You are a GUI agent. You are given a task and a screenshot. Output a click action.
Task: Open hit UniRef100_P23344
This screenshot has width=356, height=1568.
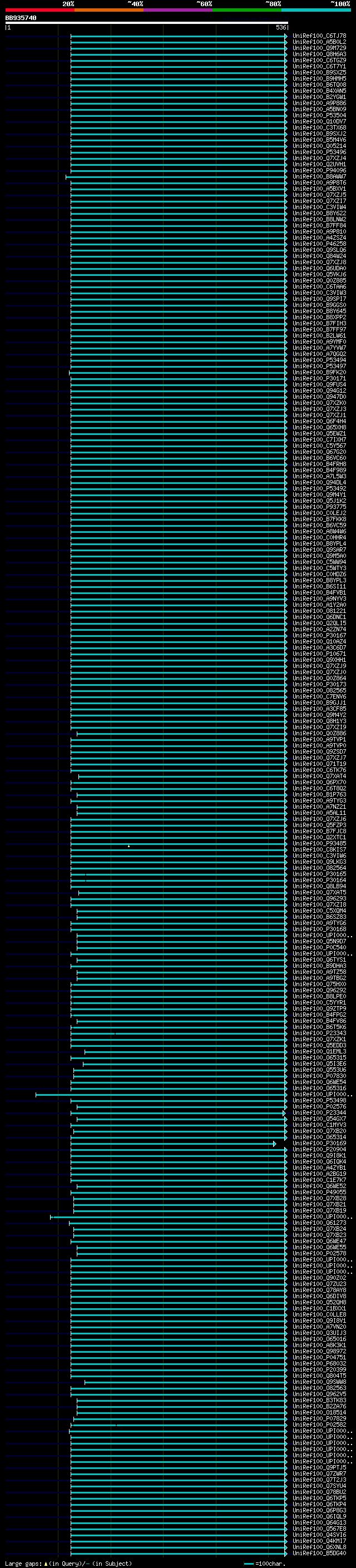point(319,1112)
